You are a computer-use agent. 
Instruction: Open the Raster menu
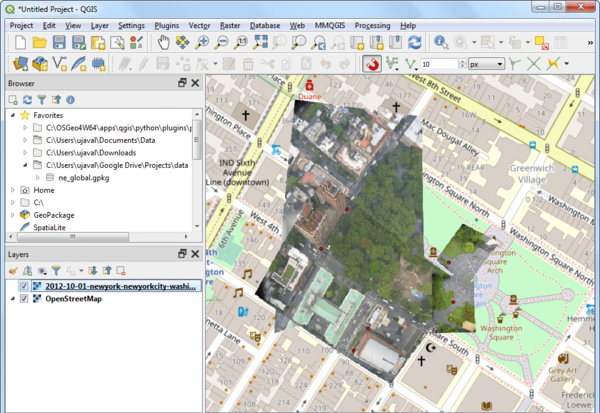coord(230,26)
